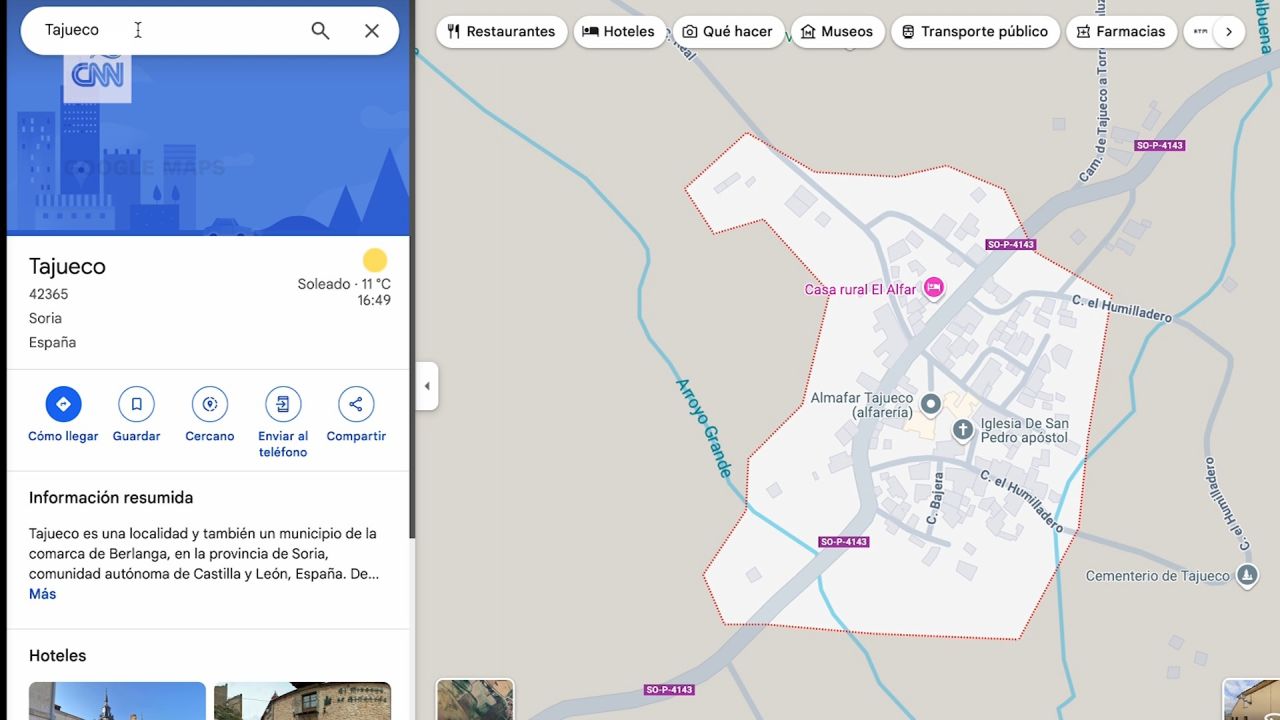Viewport: 1280px width, 720px height.
Task: Select the Restaurantes filter chip
Action: (501, 31)
